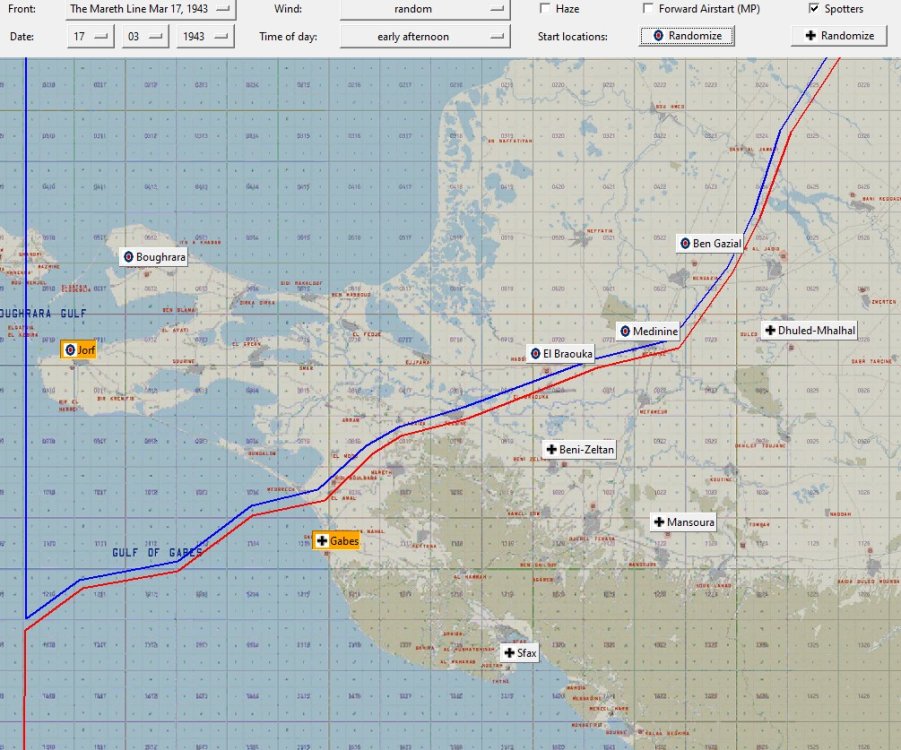Image resolution: width=901 pixels, height=750 pixels.
Task: Choose the Sfax Axis airfield marker
Action: (x=520, y=653)
